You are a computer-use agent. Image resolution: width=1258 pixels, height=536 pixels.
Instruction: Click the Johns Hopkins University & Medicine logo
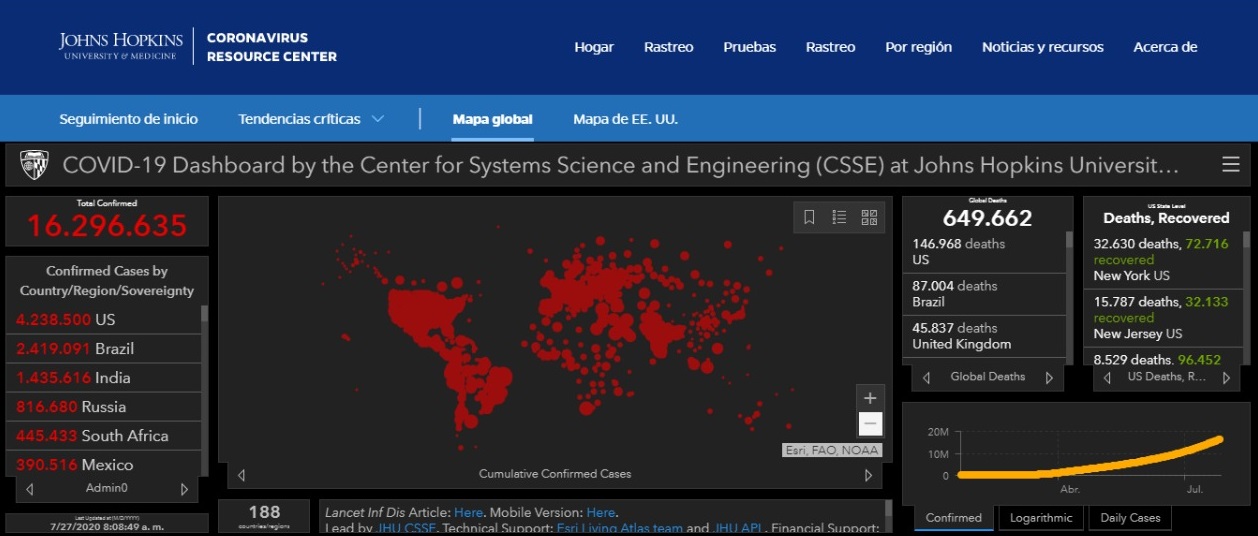coord(121,45)
